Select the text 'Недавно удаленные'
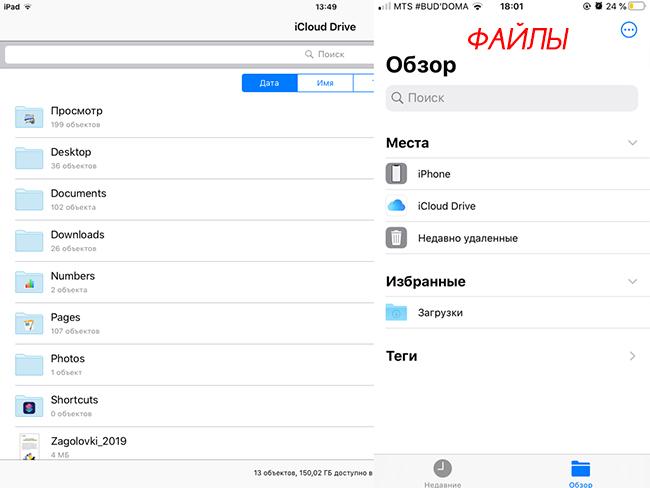 pos(468,238)
